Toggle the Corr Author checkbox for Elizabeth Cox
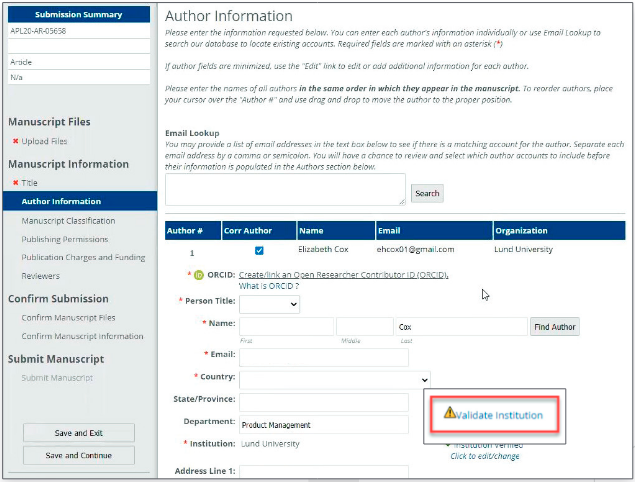This screenshot has height=482, width=635. [259, 250]
